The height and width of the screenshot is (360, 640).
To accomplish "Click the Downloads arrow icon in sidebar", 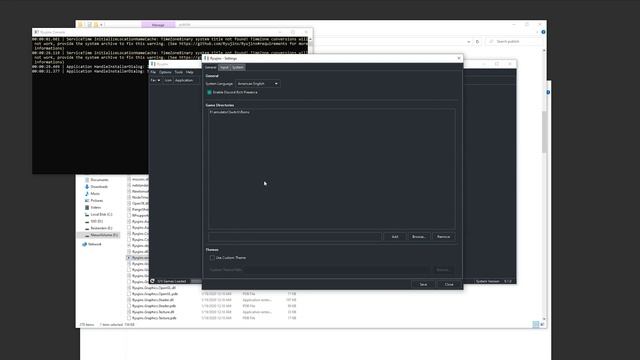I will [87, 187].
